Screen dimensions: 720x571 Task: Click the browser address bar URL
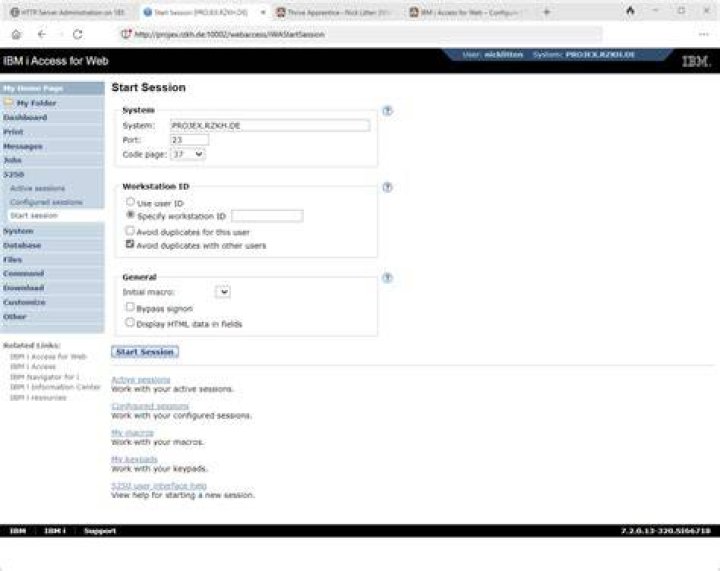pos(230,34)
